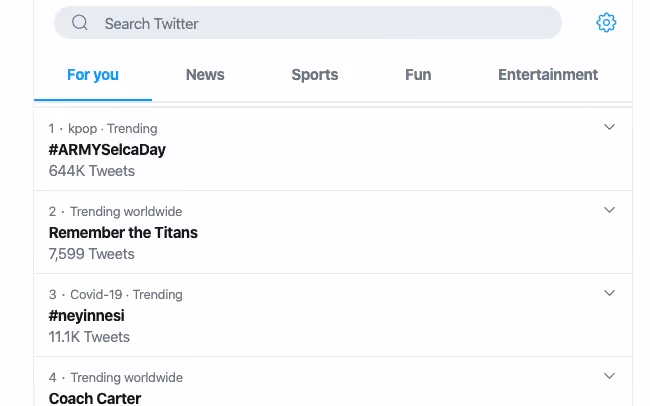
Task: Expand options chevron for #ARMYSelcaDay trend
Action: point(609,127)
